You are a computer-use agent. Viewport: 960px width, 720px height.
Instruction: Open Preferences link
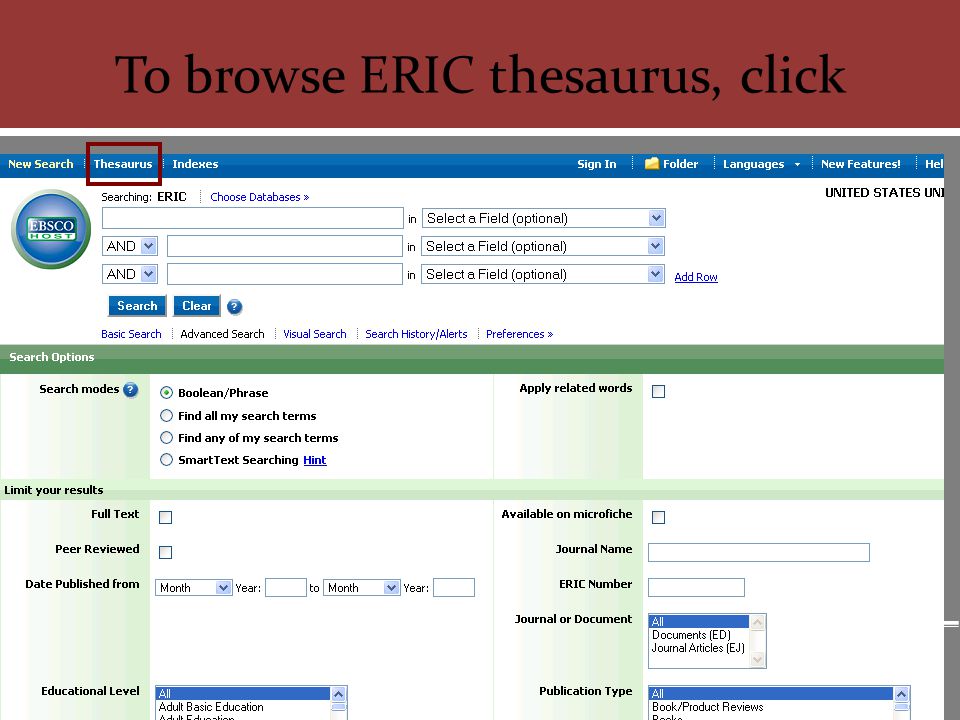pos(519,334)
